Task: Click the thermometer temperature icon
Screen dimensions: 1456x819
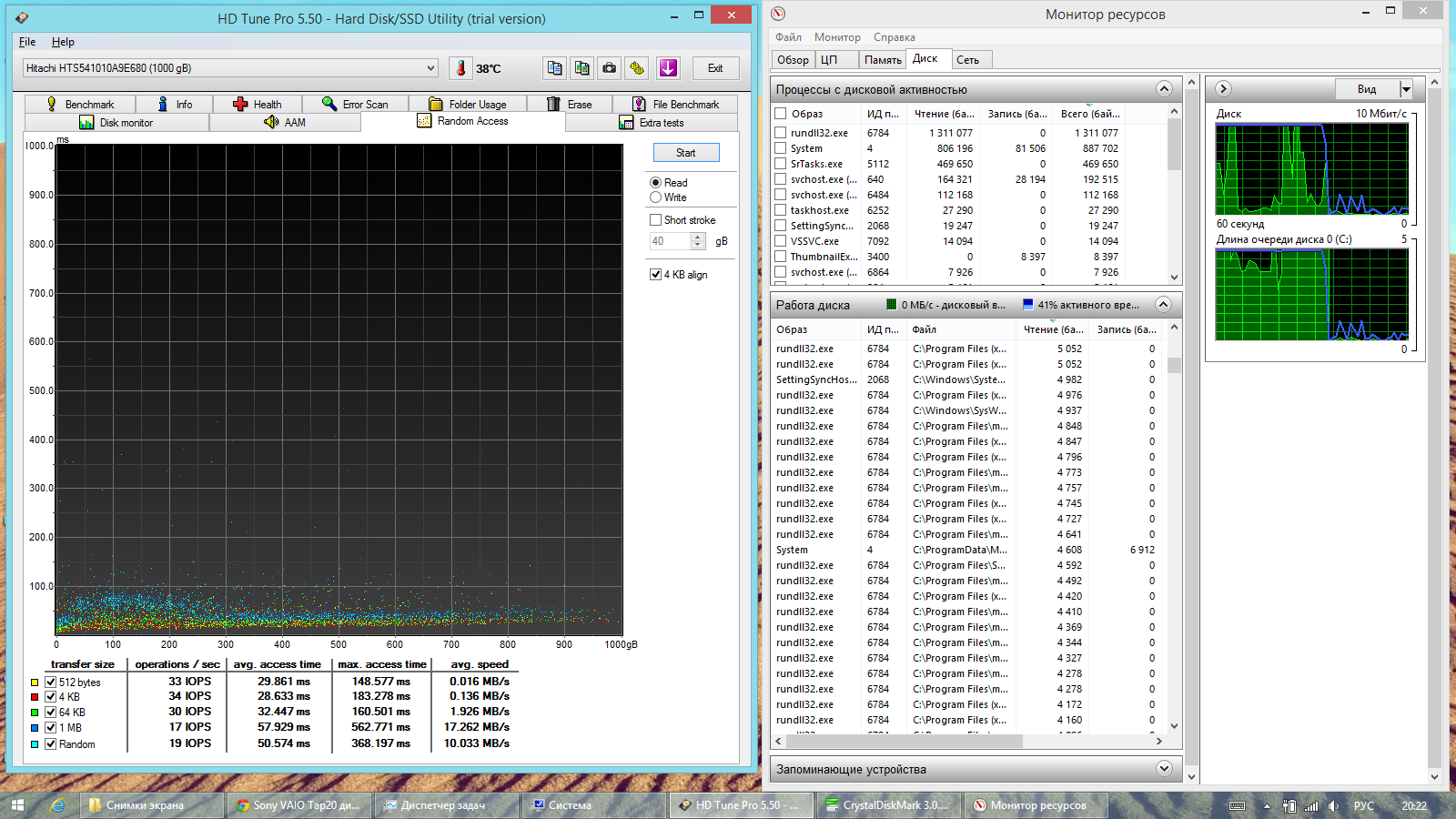Action: click(460, 68)
